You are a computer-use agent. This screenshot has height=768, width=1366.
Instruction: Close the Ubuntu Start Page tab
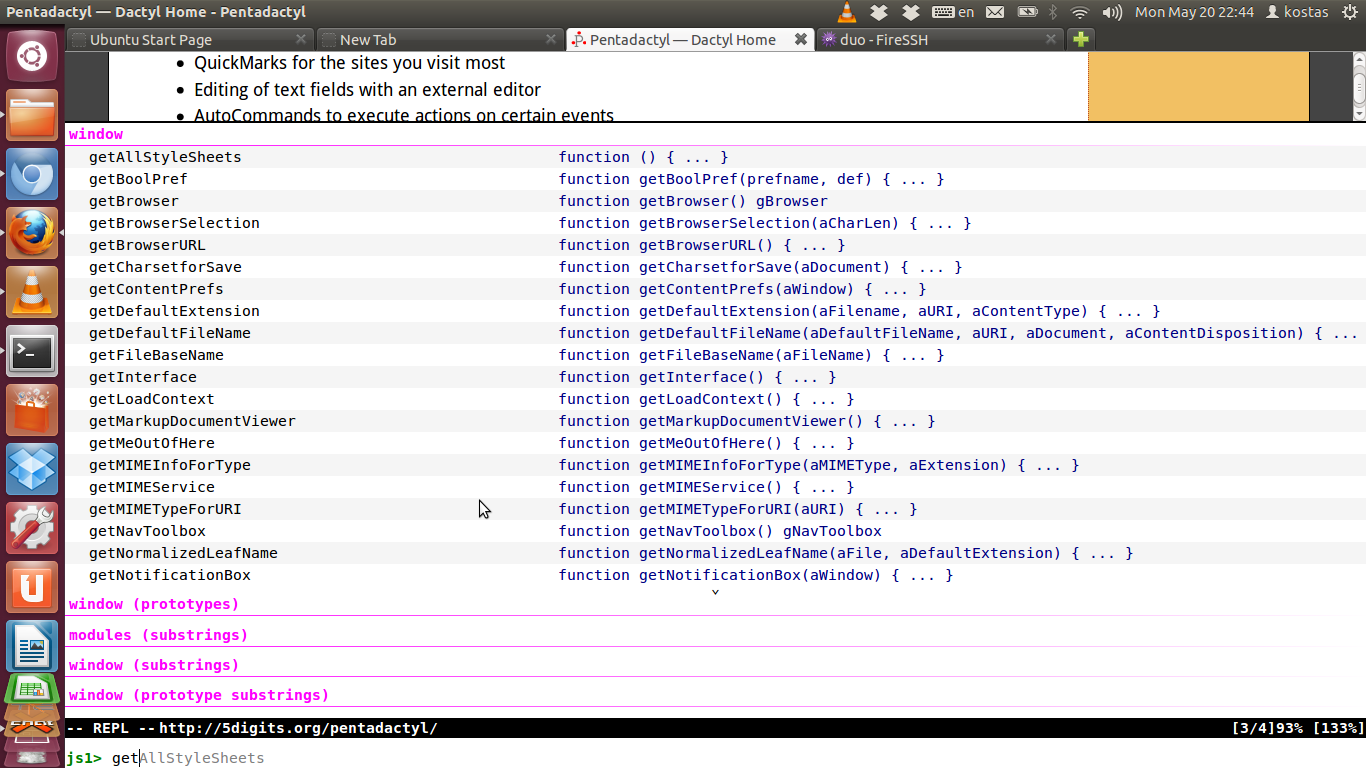pos(301,39)
